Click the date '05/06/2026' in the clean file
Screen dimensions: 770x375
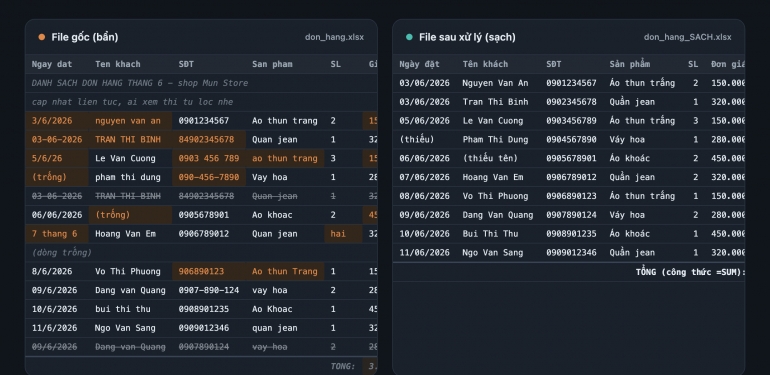(424, 121)
